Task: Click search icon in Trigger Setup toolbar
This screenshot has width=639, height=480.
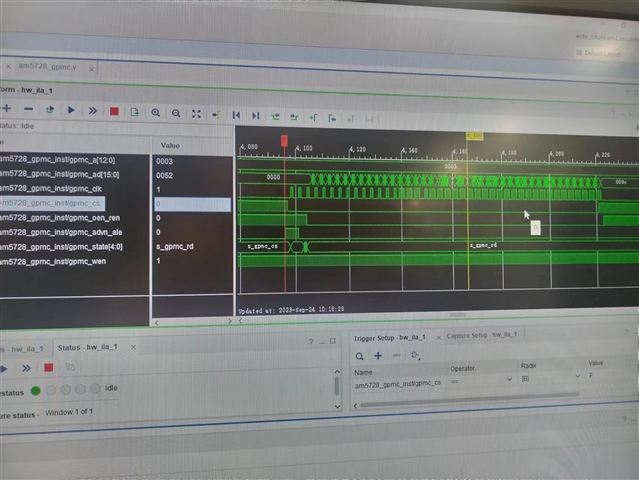Action: [x=359, y=356]
